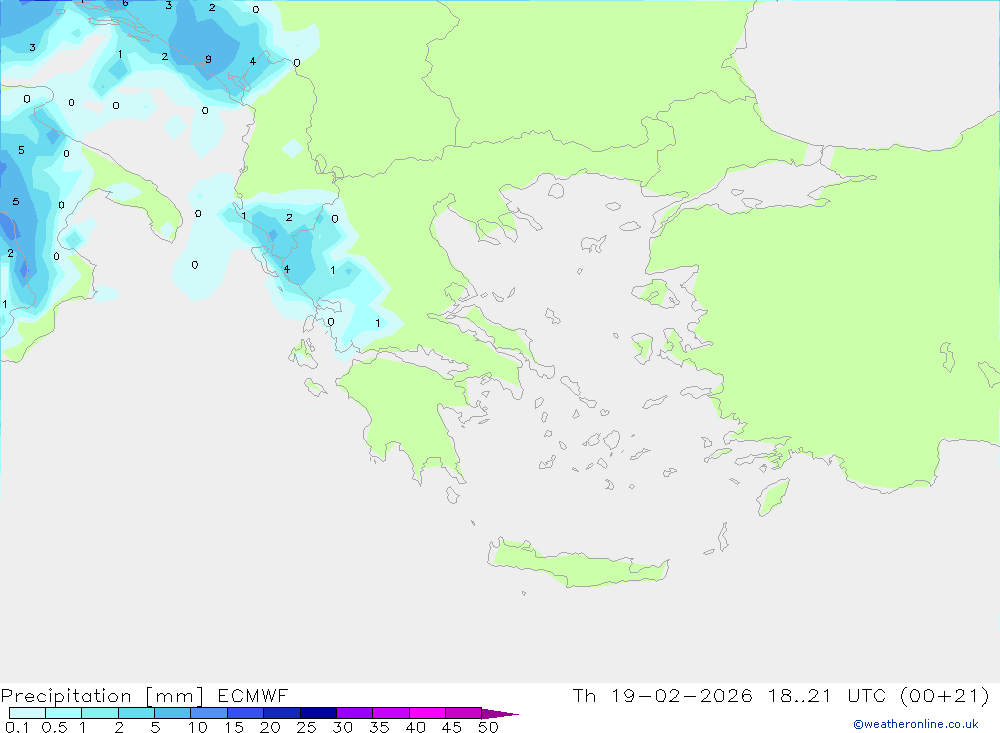
Task: Open the weatheronline.co.uk link
Action: pyautogui.click(x=916, y=724)
